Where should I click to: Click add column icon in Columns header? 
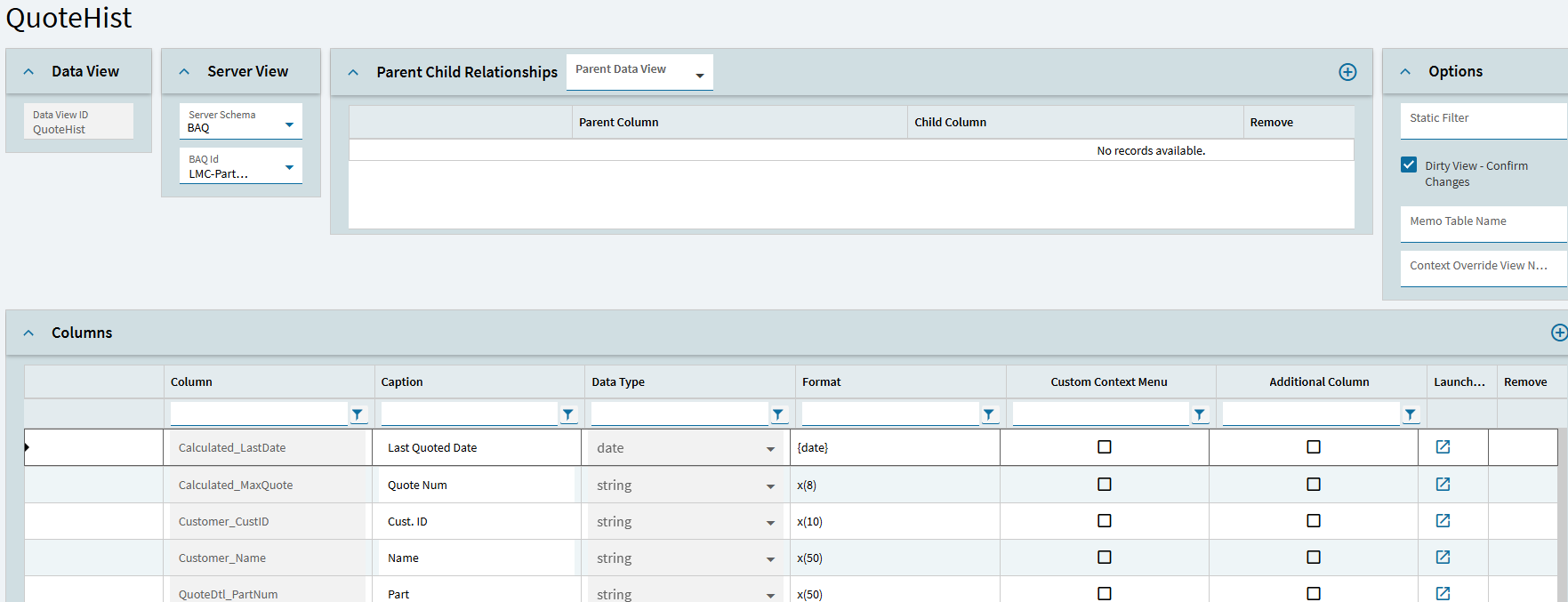(1558, 333)
